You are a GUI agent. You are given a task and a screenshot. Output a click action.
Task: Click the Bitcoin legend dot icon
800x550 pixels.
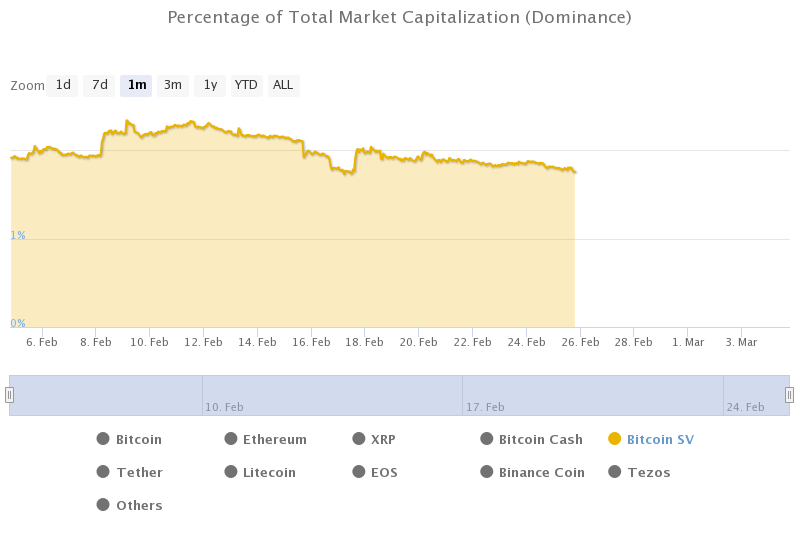pyautogui.click(x=103, y=439)
